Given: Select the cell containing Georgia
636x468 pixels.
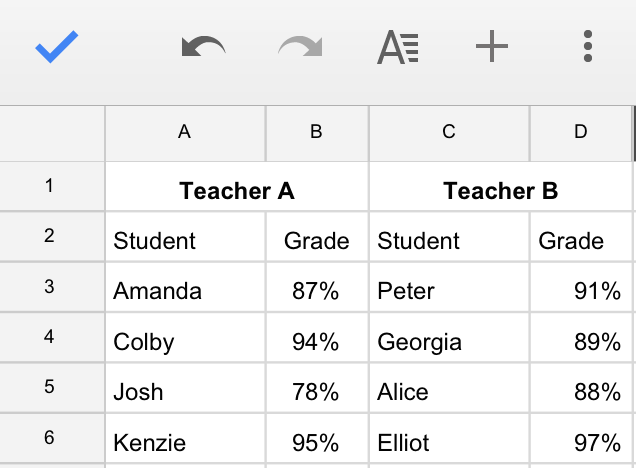Looking at the screenshot, I should [449, 337].
